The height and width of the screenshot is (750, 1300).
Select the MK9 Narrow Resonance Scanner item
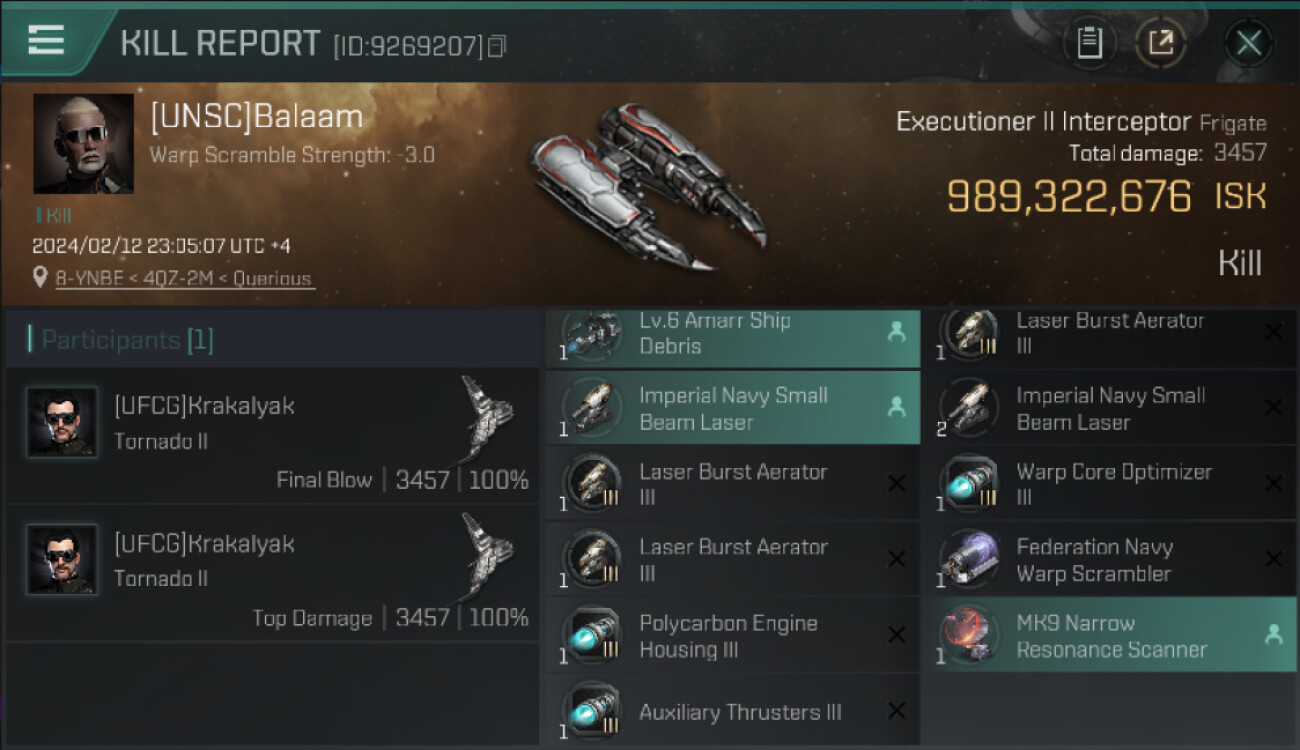click(1109, 635)
